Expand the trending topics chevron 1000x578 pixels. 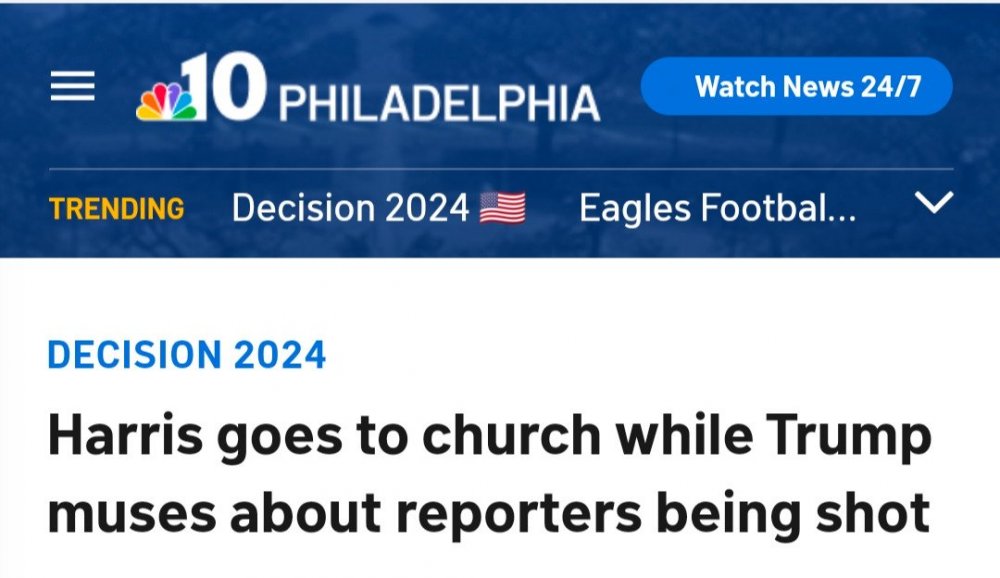[x=934, y=205]
